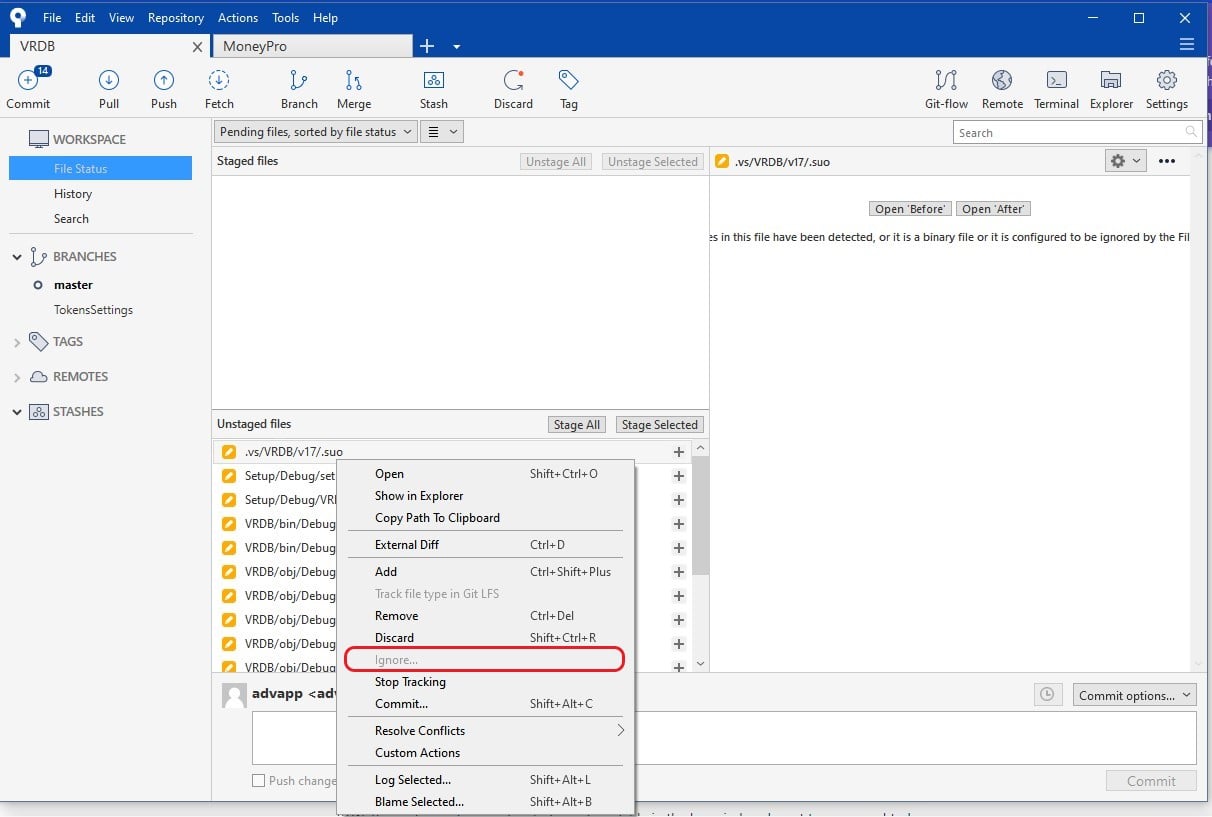
Task: Open the Remote repository icon
Action: [x=1002, y=81]
